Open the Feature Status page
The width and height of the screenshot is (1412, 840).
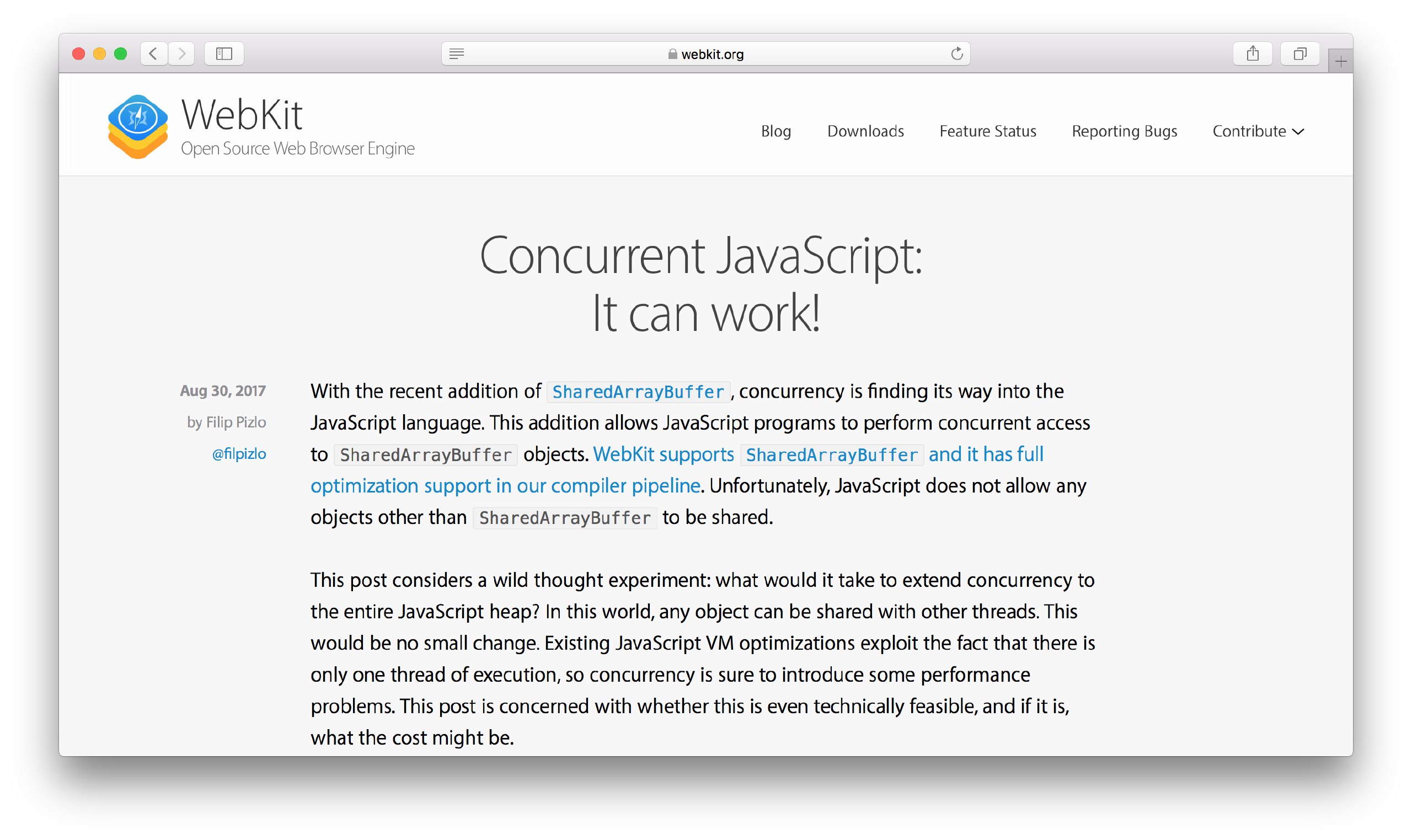pos(987,131)
